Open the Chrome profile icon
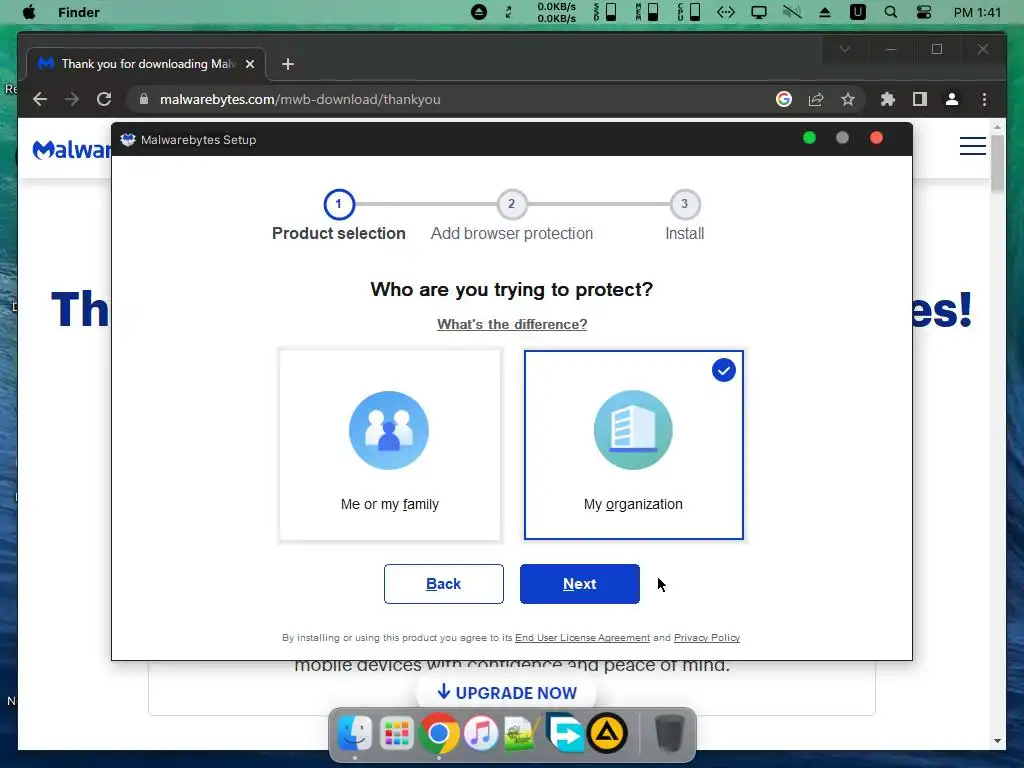This screenshot has width=1024, height=768. [952, 99]
